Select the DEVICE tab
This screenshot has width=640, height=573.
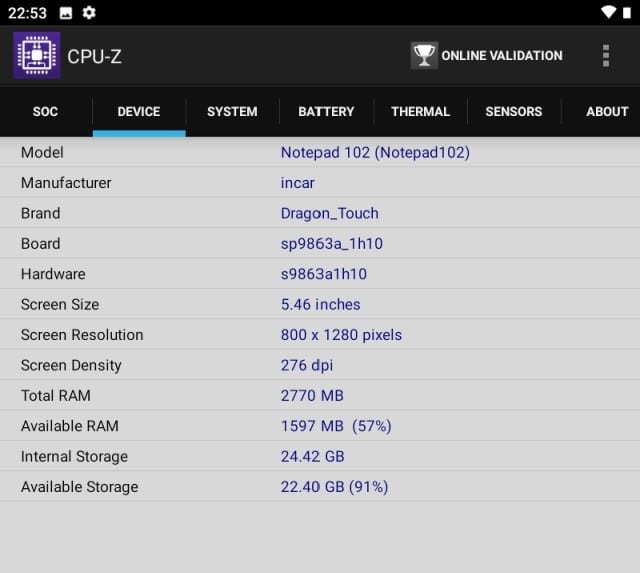click(139, 111)
